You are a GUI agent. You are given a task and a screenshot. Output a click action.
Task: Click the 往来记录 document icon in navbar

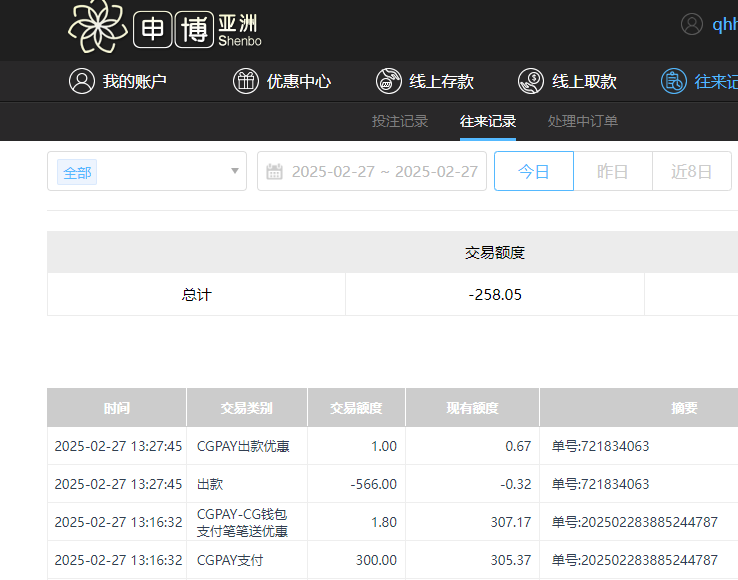click(x=674, y=82)
